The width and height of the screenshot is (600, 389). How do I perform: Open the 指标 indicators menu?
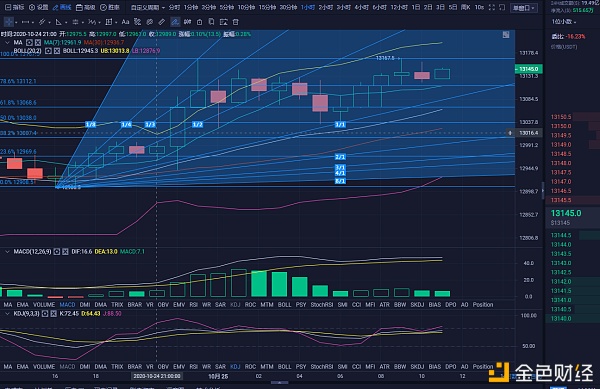pos(14,7)
